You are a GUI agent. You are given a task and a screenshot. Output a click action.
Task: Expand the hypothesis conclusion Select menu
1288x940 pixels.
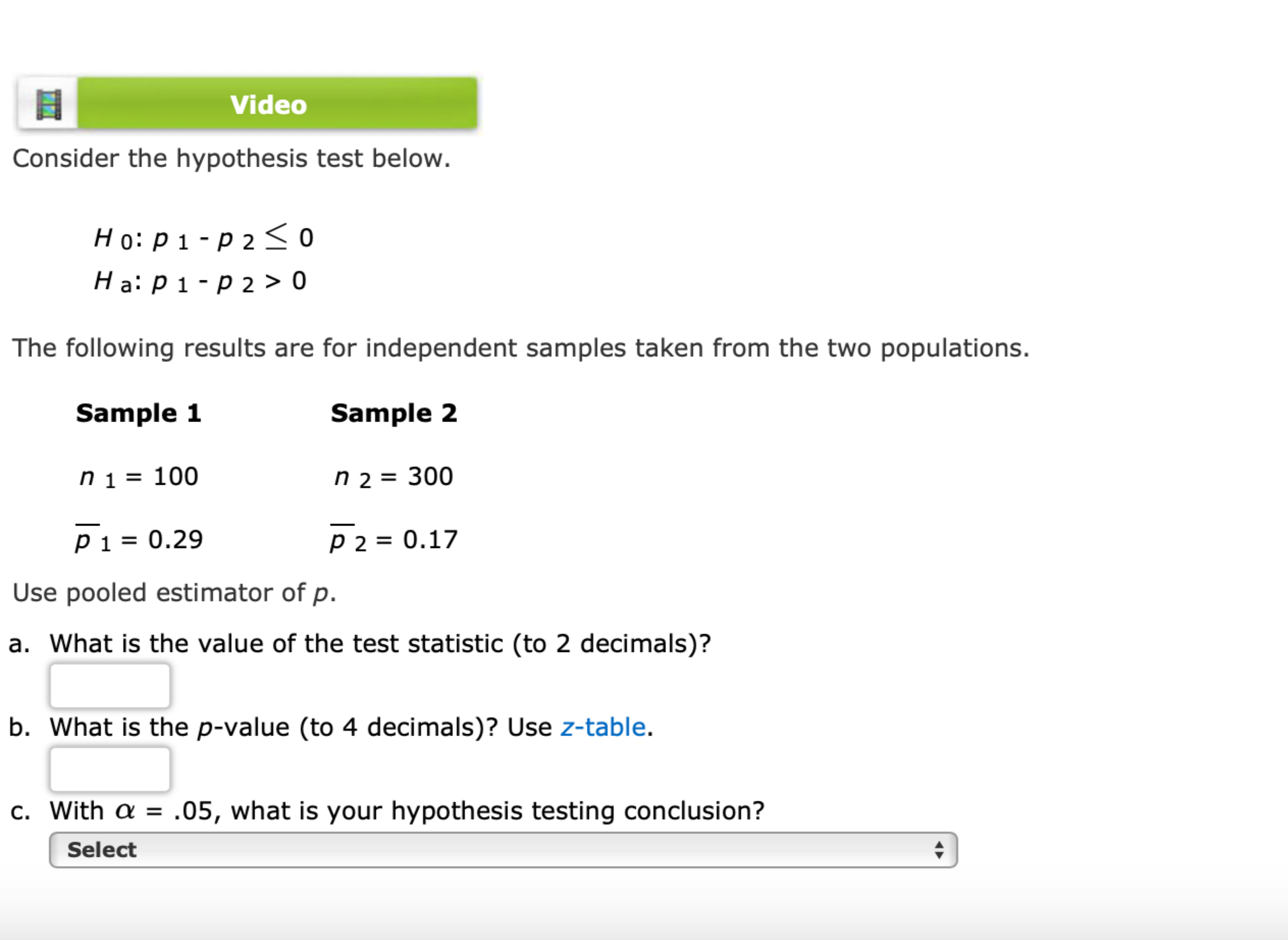501,850
